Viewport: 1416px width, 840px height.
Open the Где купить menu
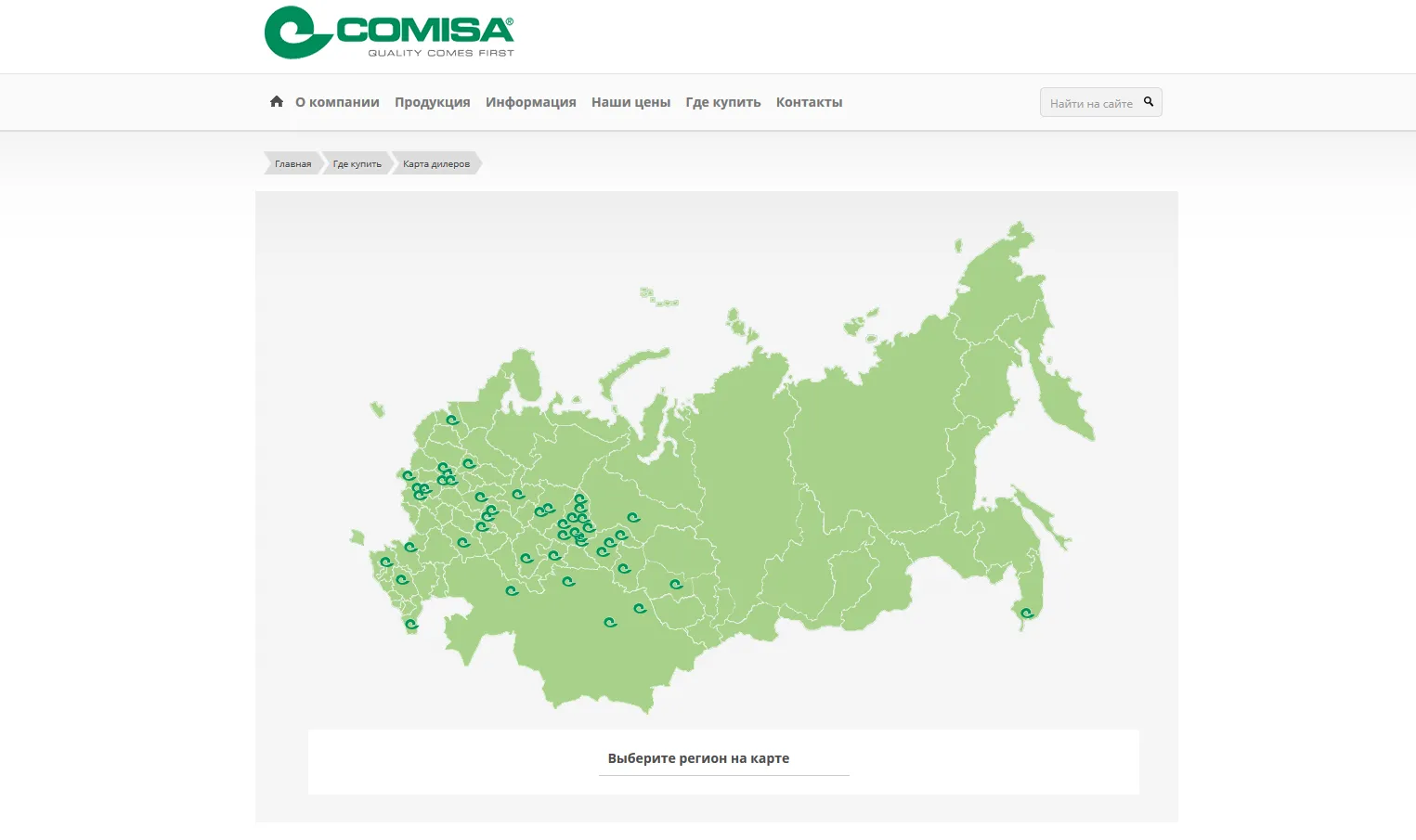point(723,102)
